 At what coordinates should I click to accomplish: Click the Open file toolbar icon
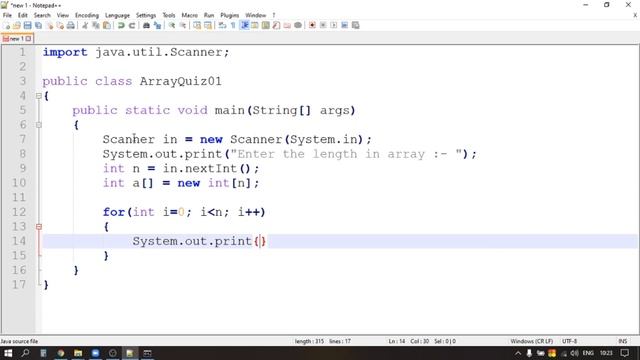pyautogui.click(x=17, y=25)
